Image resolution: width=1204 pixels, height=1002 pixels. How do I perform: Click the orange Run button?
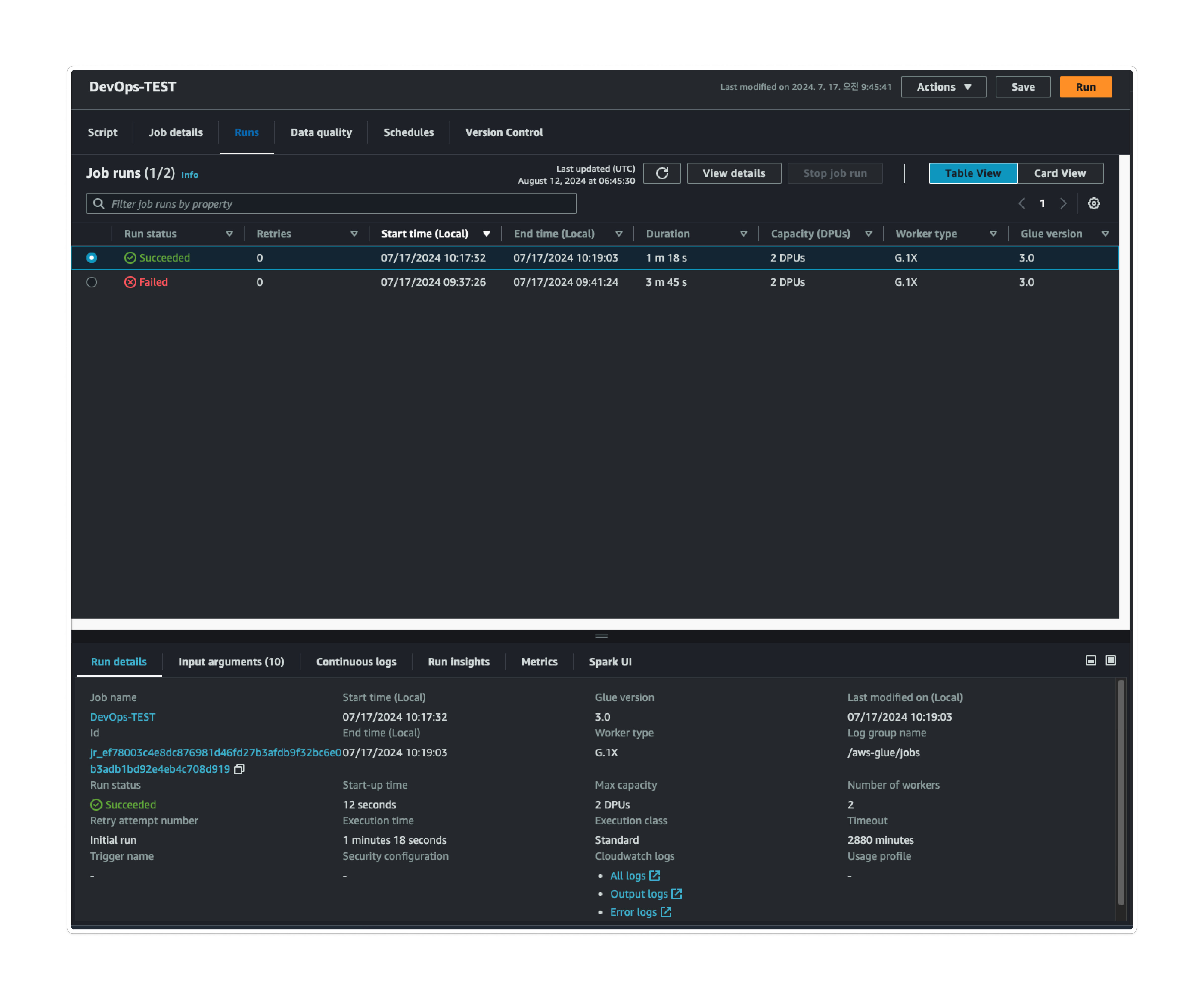(1085, 87)
